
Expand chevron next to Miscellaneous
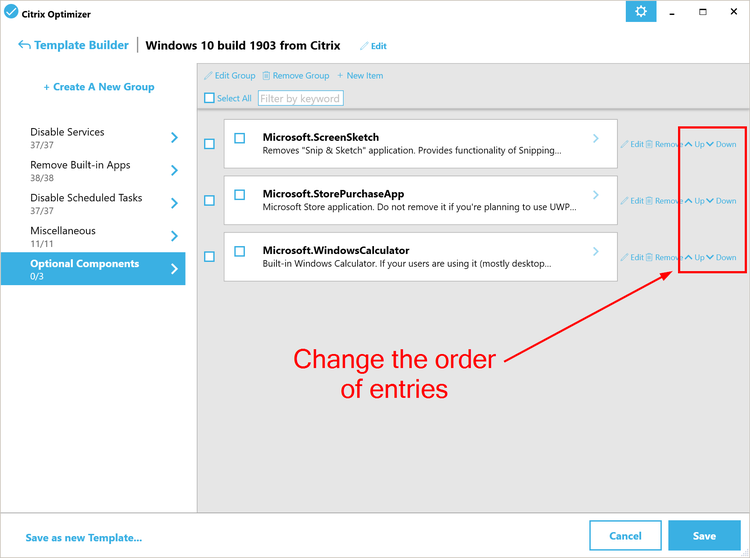click(x=175, y=236)
